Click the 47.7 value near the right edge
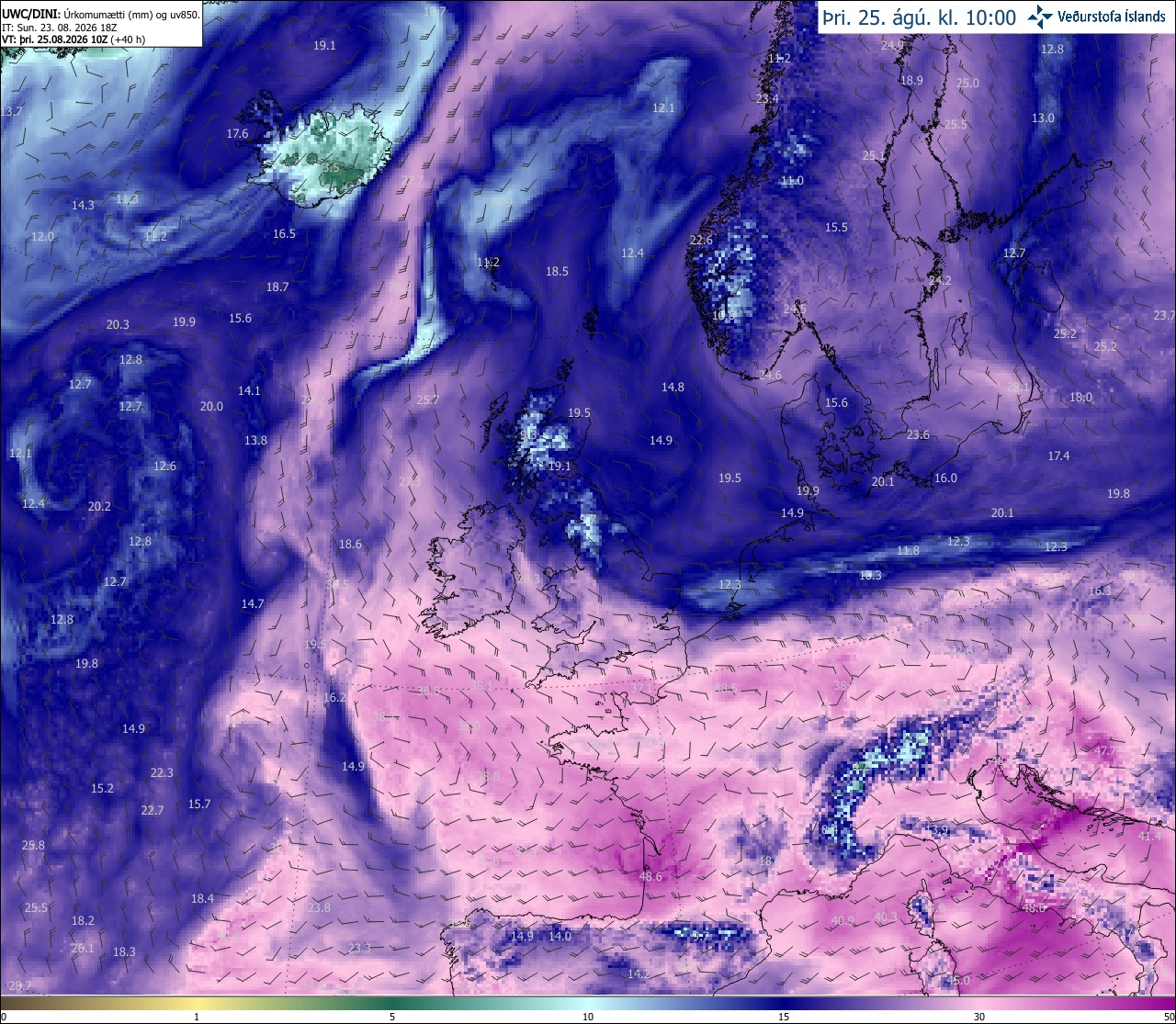 [x=1104, y=750]
